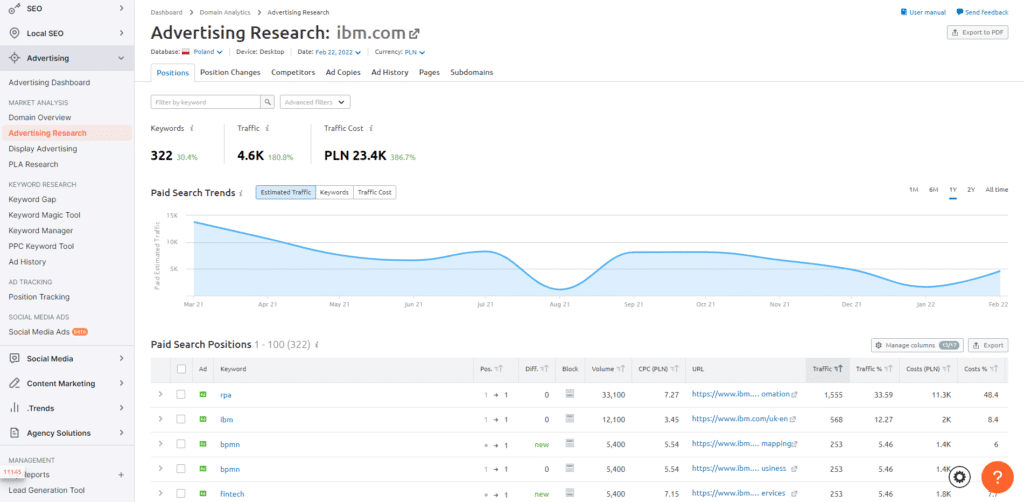Select the Traffic Cost chart toggle
Viewport: 1024px width, 502px height.
tap(375, 193)
